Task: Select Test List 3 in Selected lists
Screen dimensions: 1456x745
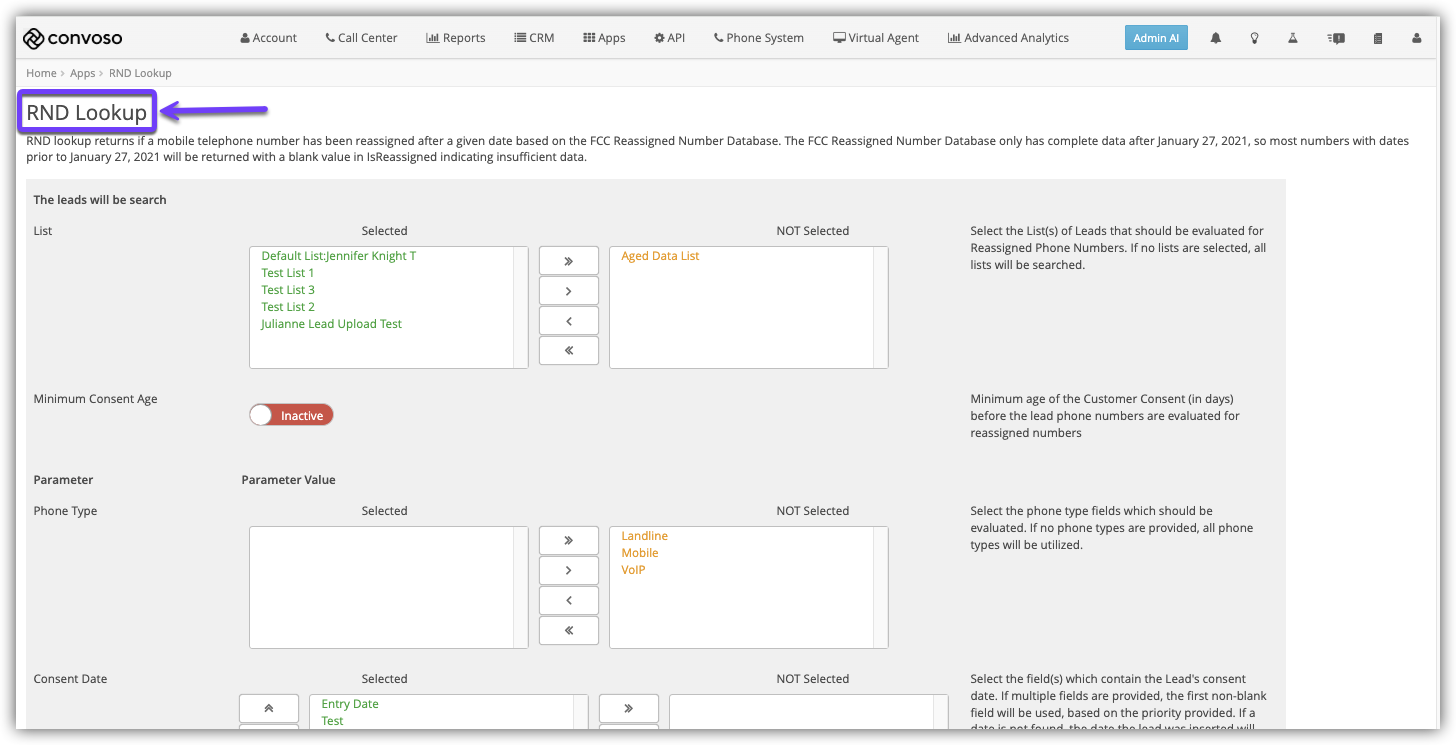Action: (288, 290)
